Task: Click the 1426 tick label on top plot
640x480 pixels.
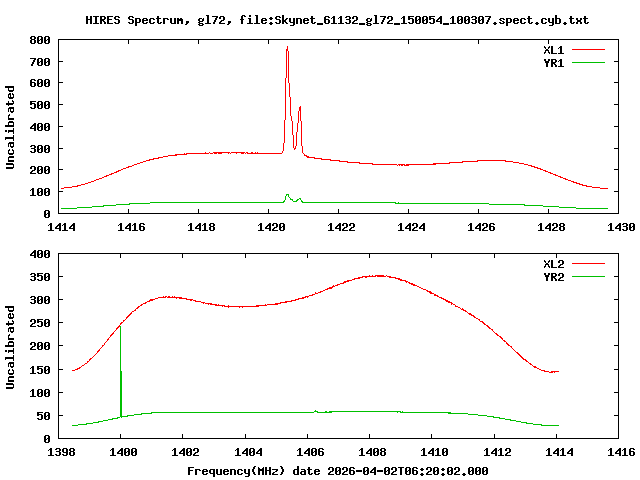Action: 481,227
